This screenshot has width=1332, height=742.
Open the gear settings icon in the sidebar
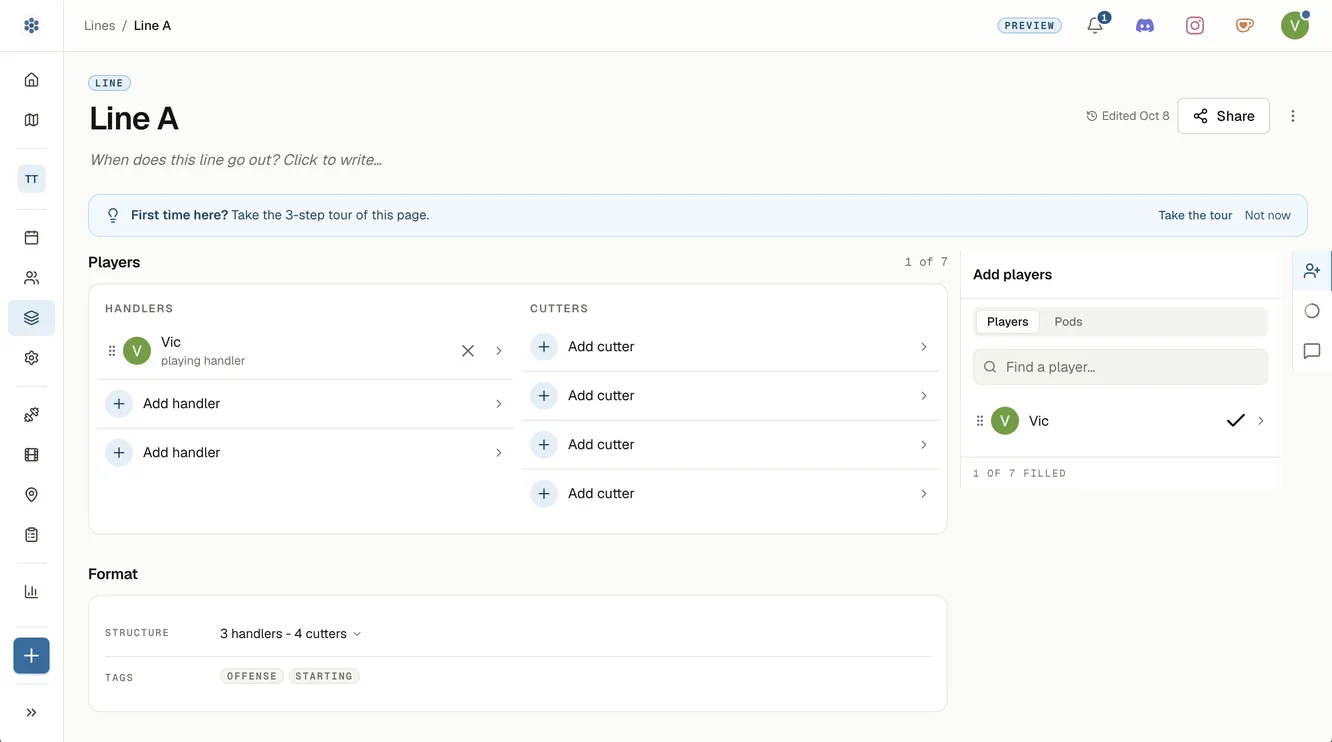[x=31, y=358]
